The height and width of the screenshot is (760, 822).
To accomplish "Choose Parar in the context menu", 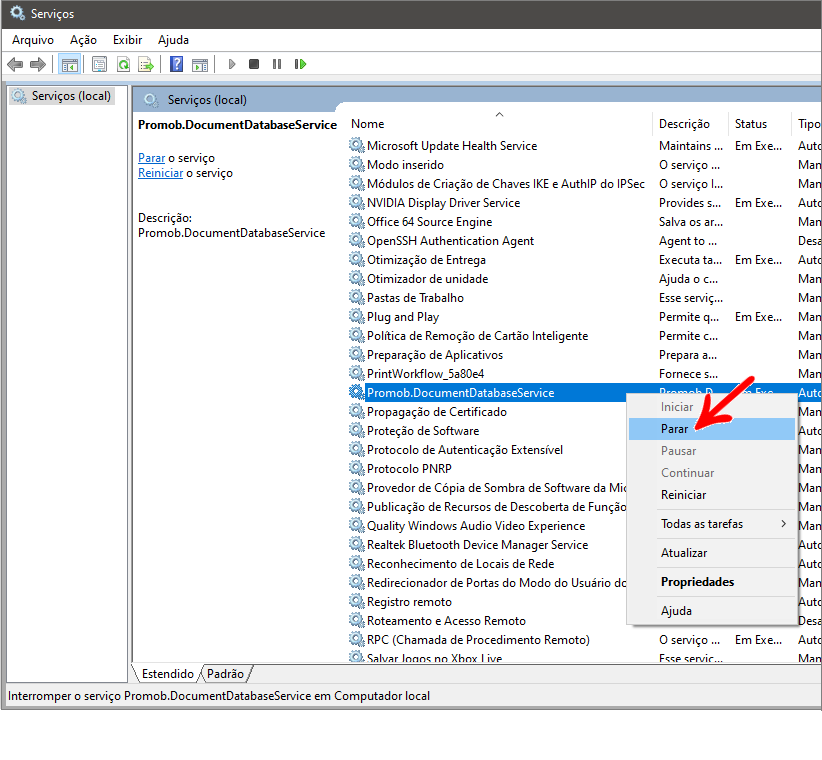I will pos(711,429).
